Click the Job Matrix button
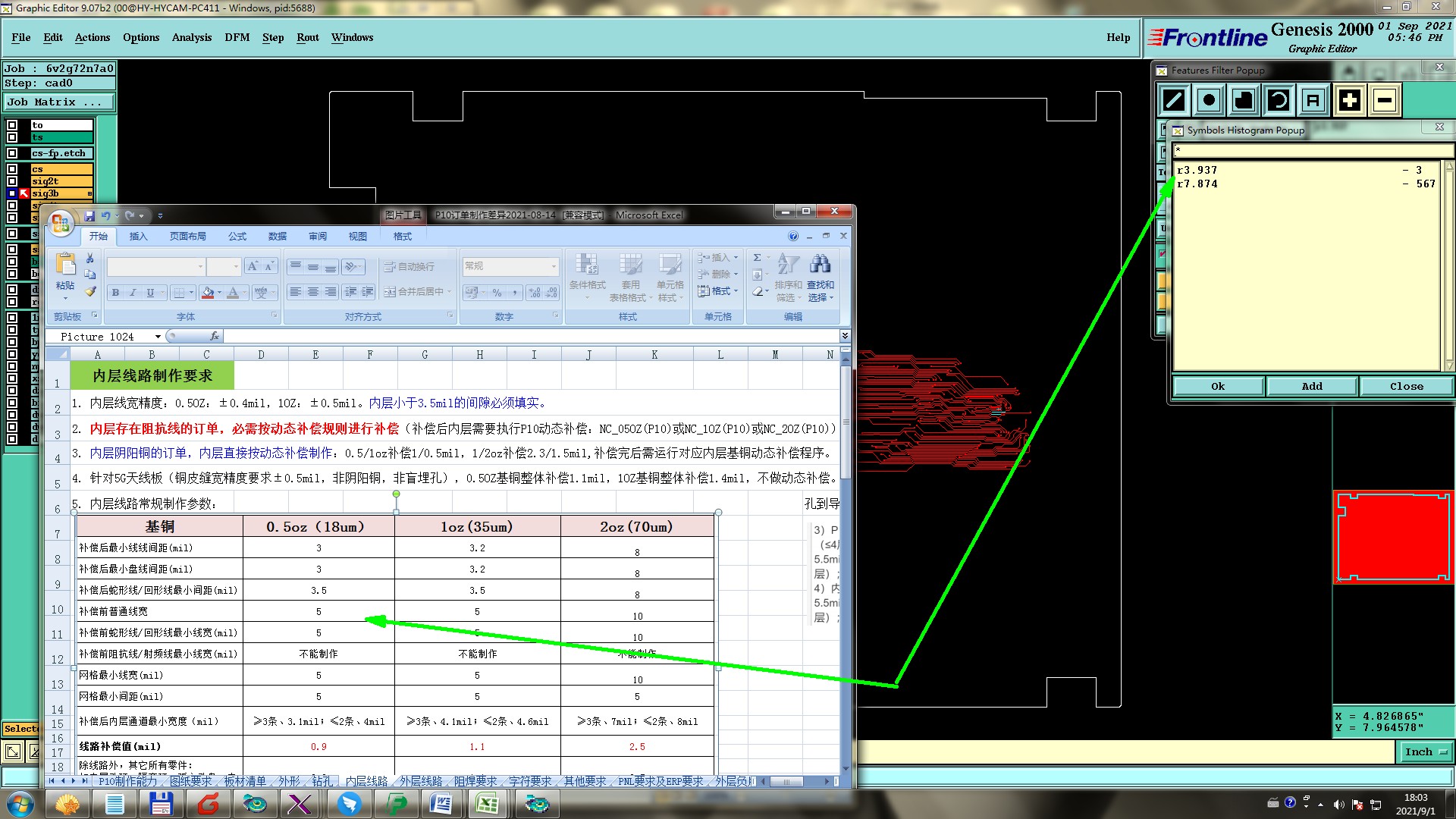 [x=58, y=102]
